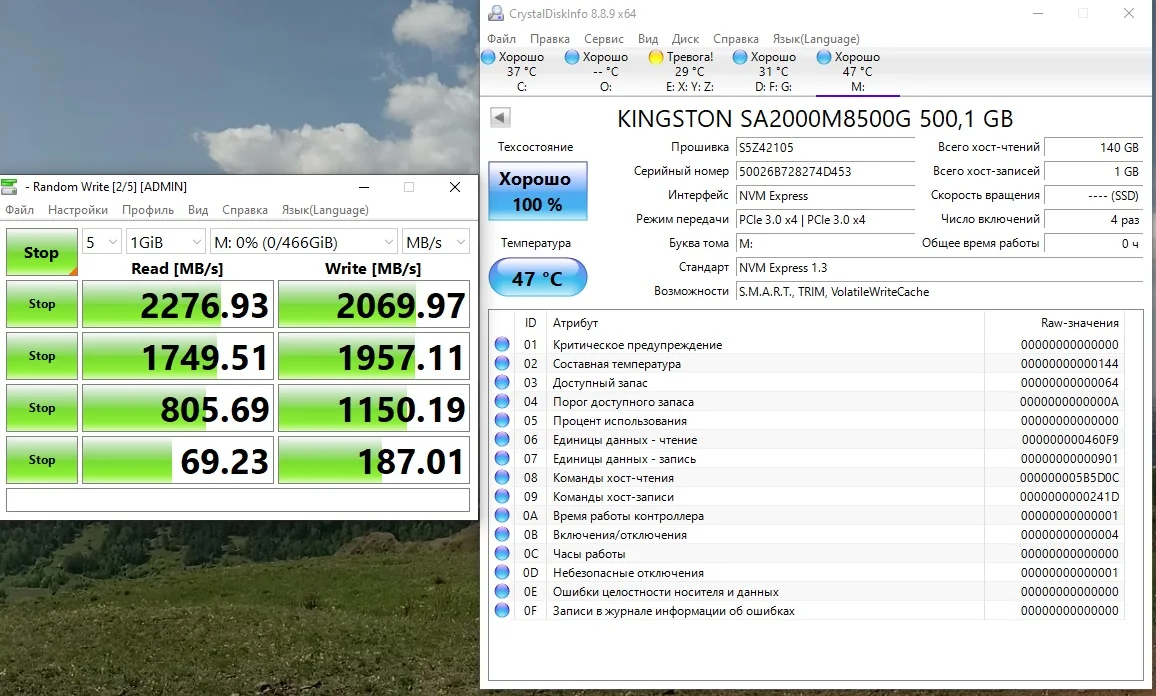The height and width of the screenshot is (696, 1156).
Task: Click the Raw-значения column header
Action: tap(1052, 322)
